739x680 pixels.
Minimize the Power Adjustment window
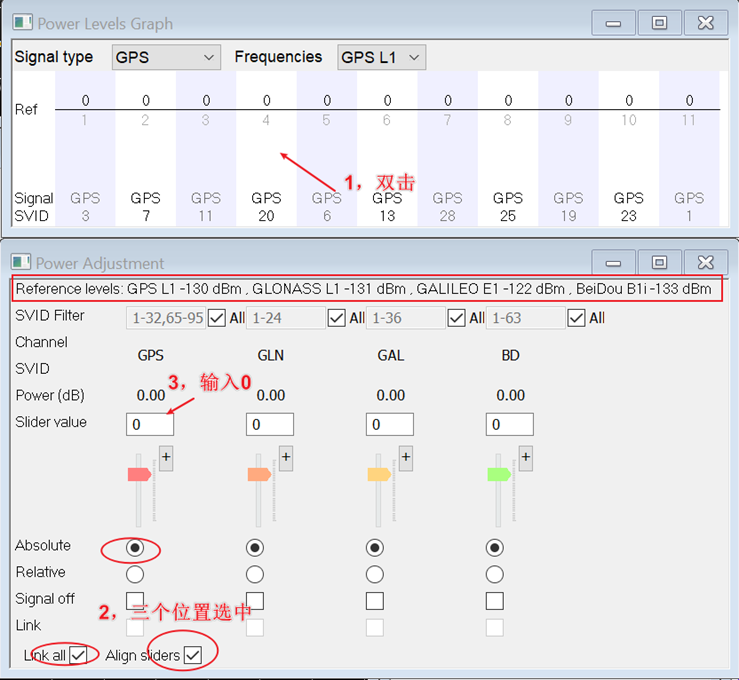pos(613,263)
